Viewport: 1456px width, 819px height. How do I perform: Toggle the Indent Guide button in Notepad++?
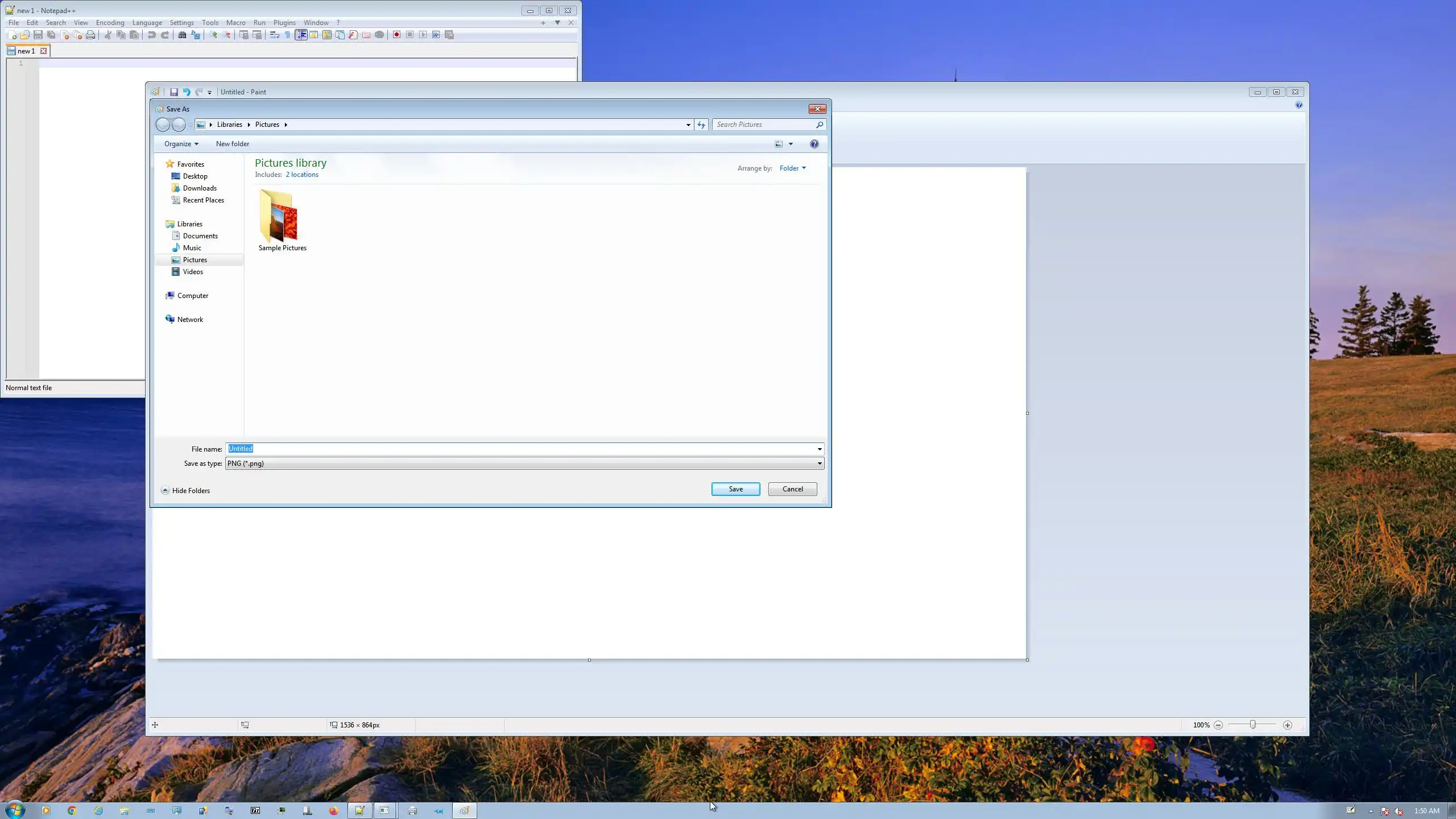click(301, 35)
